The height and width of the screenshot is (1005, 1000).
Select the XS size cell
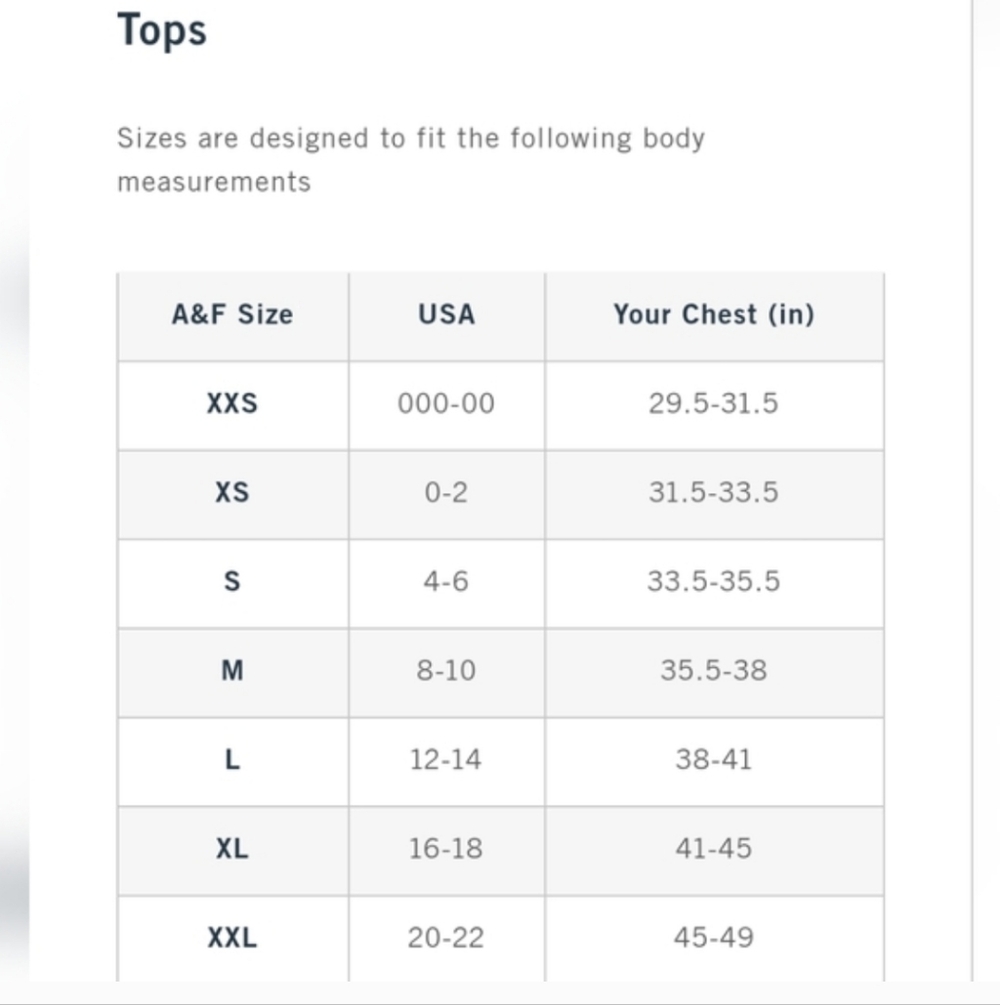pos(232,493)
